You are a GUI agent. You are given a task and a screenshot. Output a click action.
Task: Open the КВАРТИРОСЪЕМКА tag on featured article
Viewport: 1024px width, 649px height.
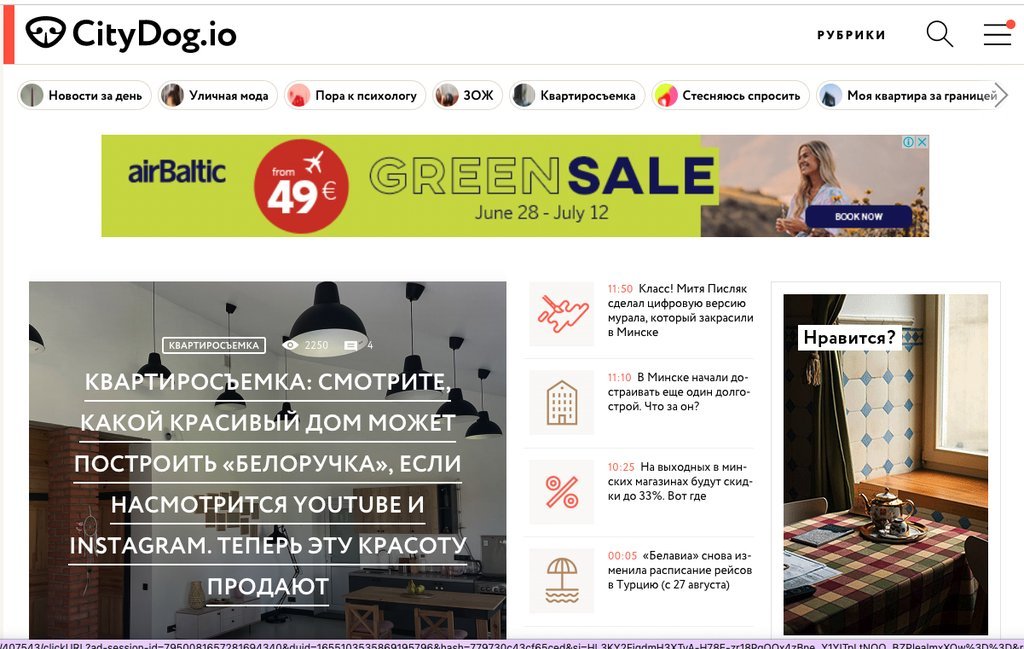coord(214,345)
